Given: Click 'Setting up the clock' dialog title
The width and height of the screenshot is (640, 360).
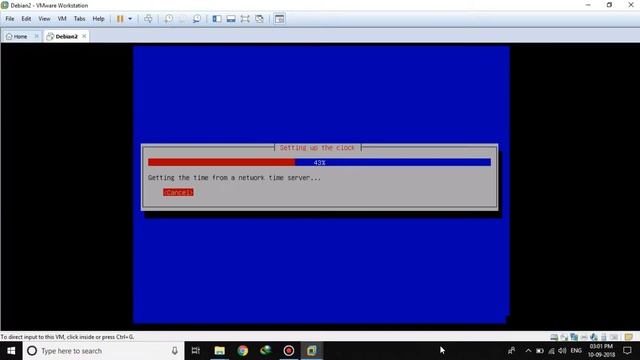Looking at the screenshot, I should coord(317,148).
